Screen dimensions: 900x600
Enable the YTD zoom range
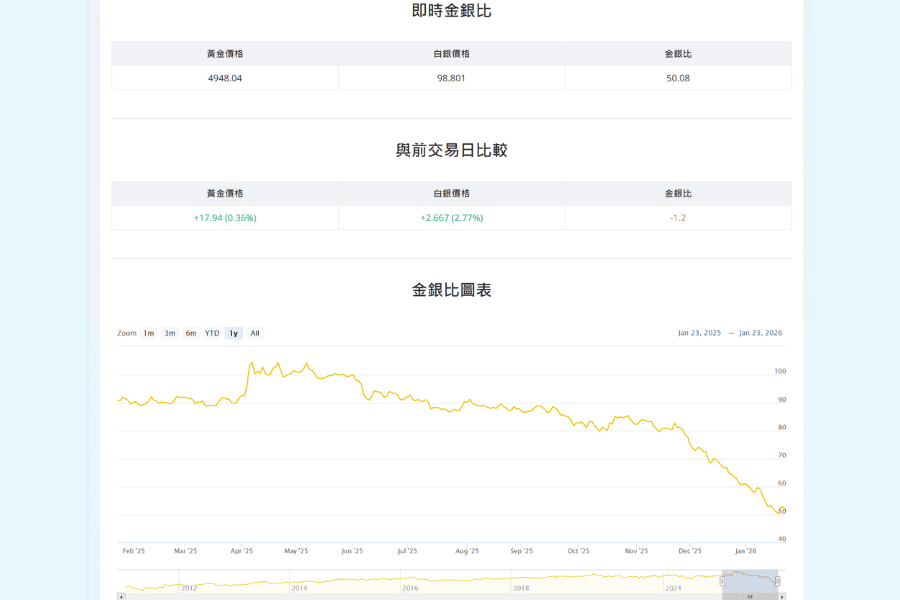212,333
